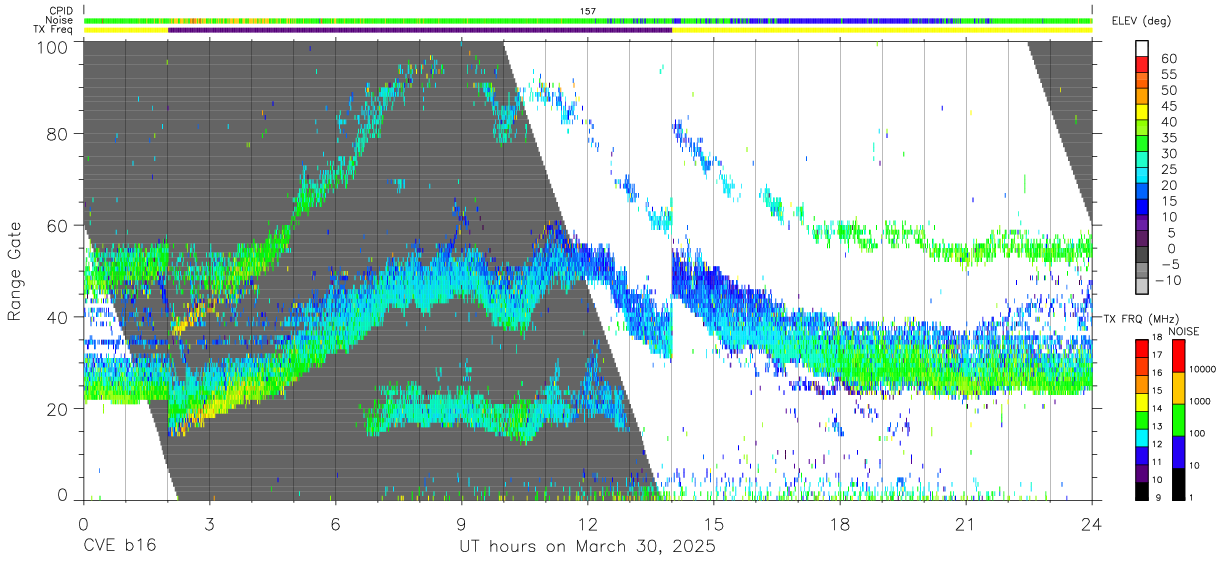Pick the purple 10–11 MHz TX frequency swatch
1228x567 pixels.
pyautogui.click(x=1142, y=473)
